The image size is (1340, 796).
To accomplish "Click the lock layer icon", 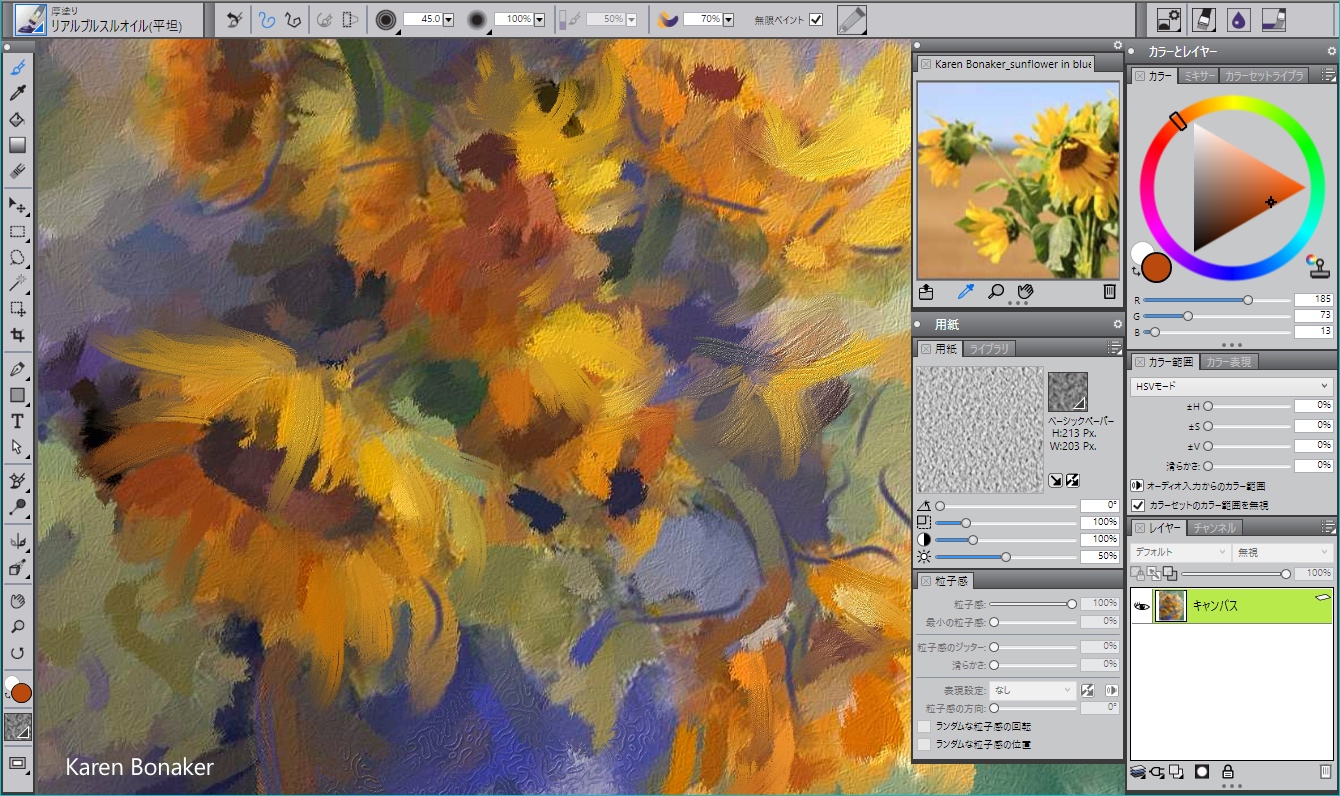I will tap(1227, 772).
